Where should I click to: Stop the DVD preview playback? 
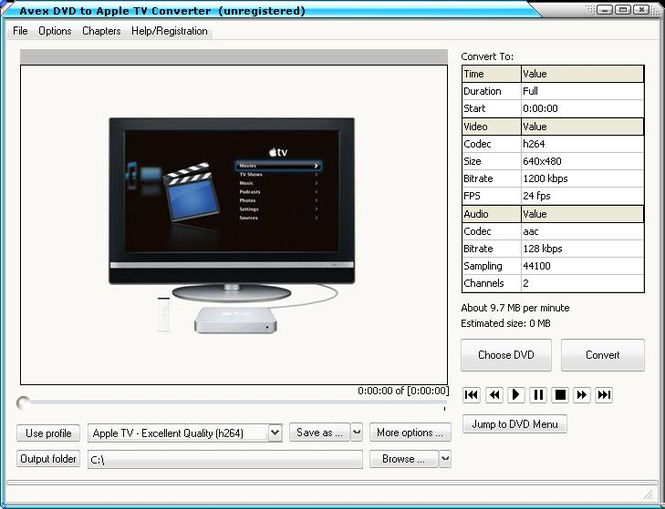(x=560, y=395)
